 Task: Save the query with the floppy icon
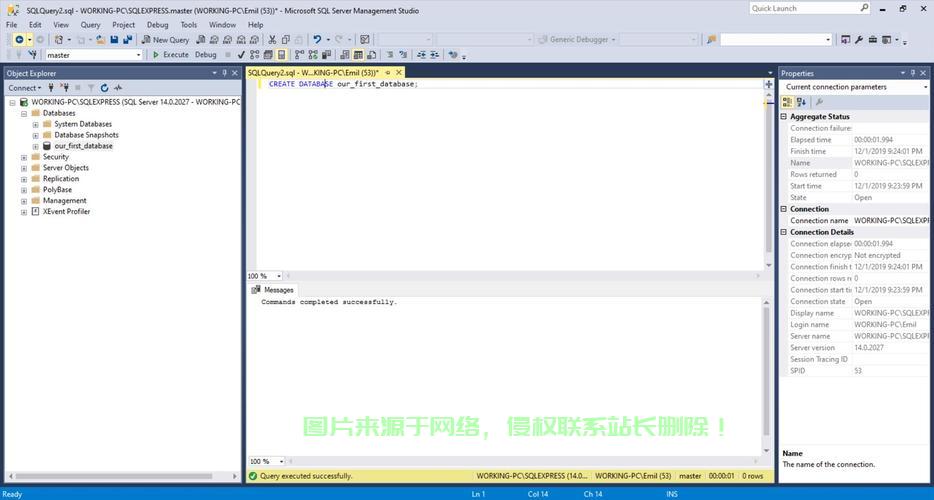click(x=114, y=39)
